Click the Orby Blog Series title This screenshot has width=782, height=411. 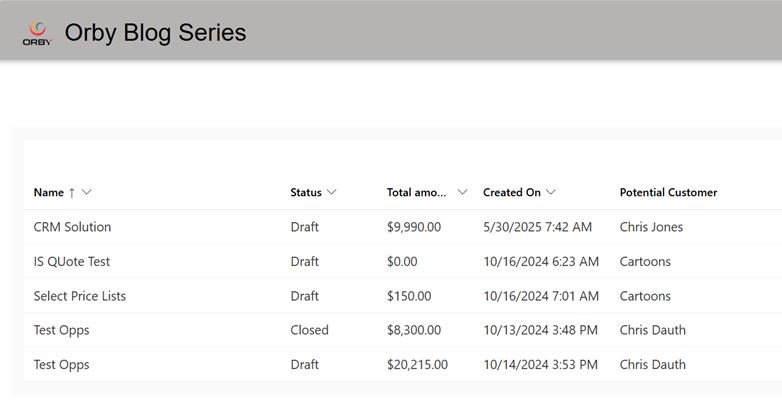pyautogui.click(x=155, y=33)
